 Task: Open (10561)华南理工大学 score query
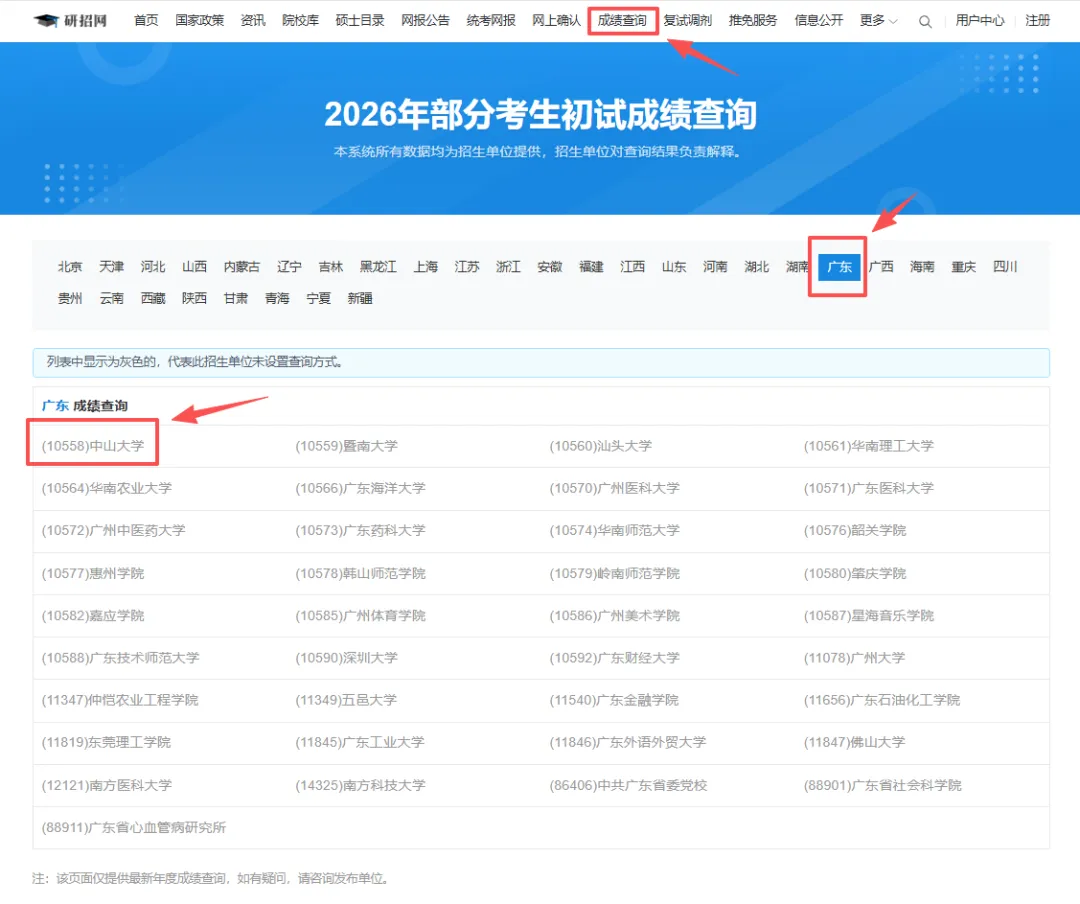[x=869, y=446]
